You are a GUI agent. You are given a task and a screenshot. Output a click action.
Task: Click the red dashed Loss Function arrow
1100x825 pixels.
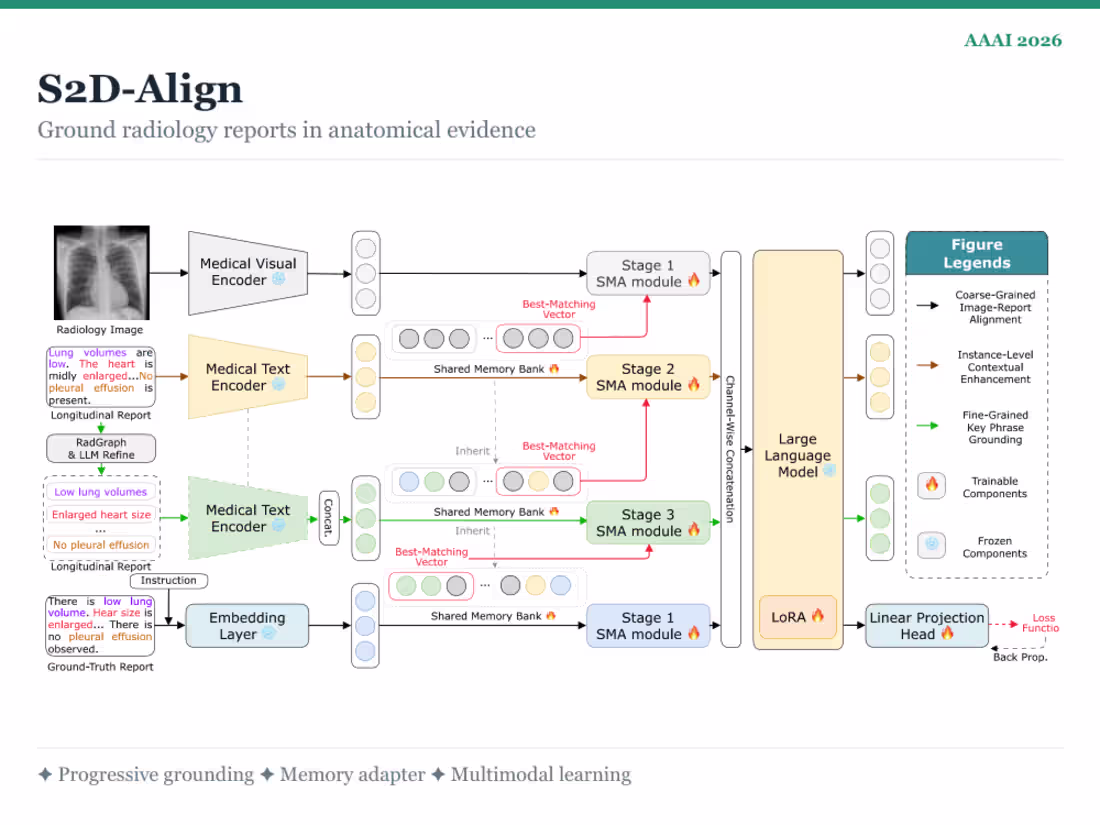(1003, 624)
